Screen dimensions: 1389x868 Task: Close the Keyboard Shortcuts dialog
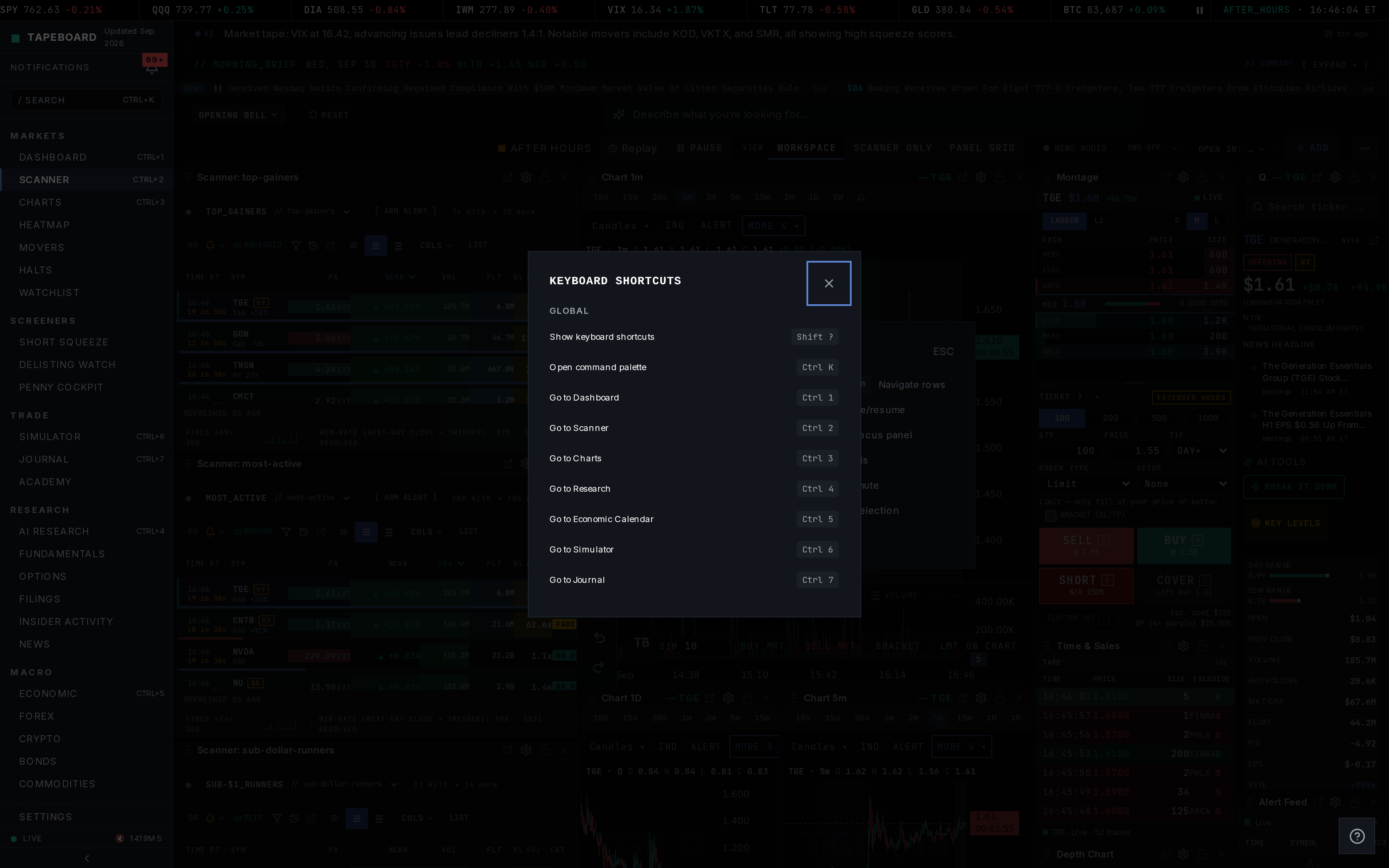pos(828,283)
